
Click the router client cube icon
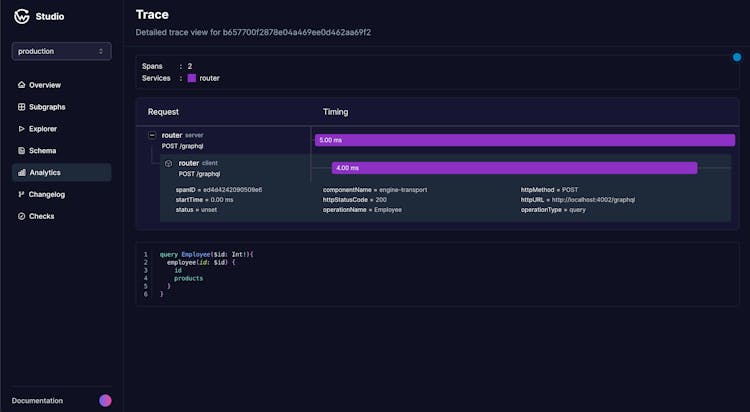pyautogui.click(x=169, y=163)
